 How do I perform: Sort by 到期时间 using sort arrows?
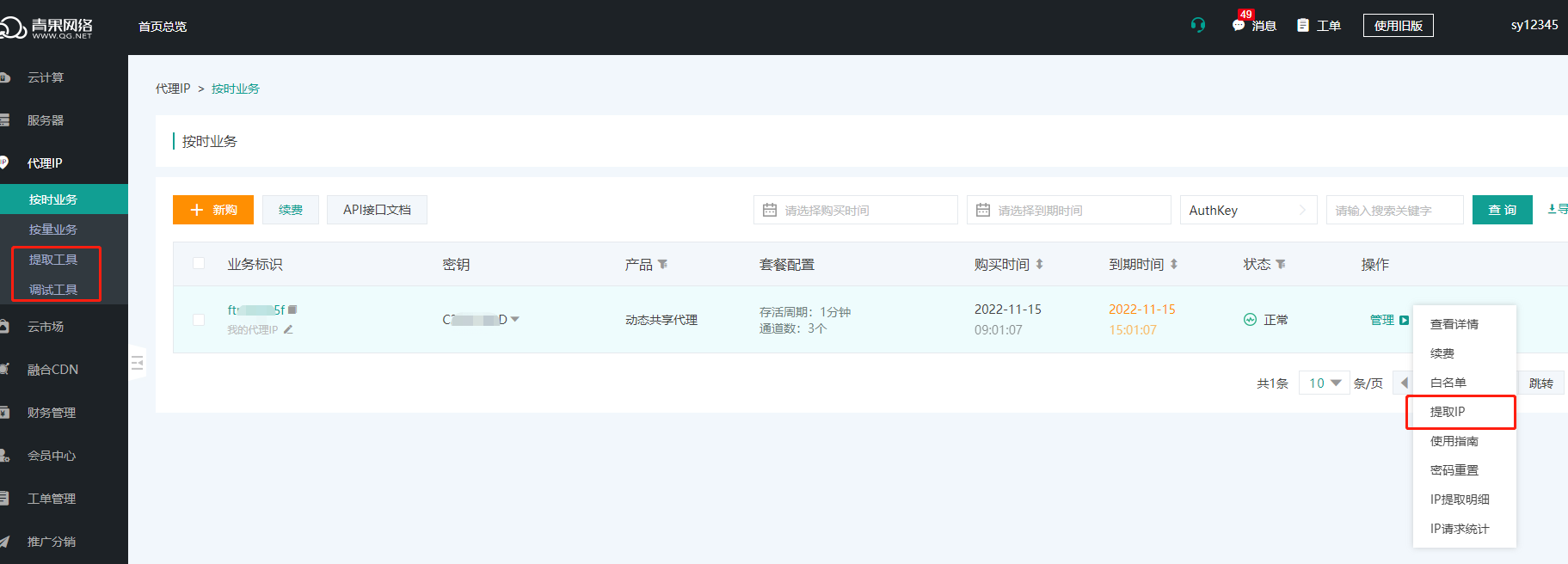coord(1174,265)
